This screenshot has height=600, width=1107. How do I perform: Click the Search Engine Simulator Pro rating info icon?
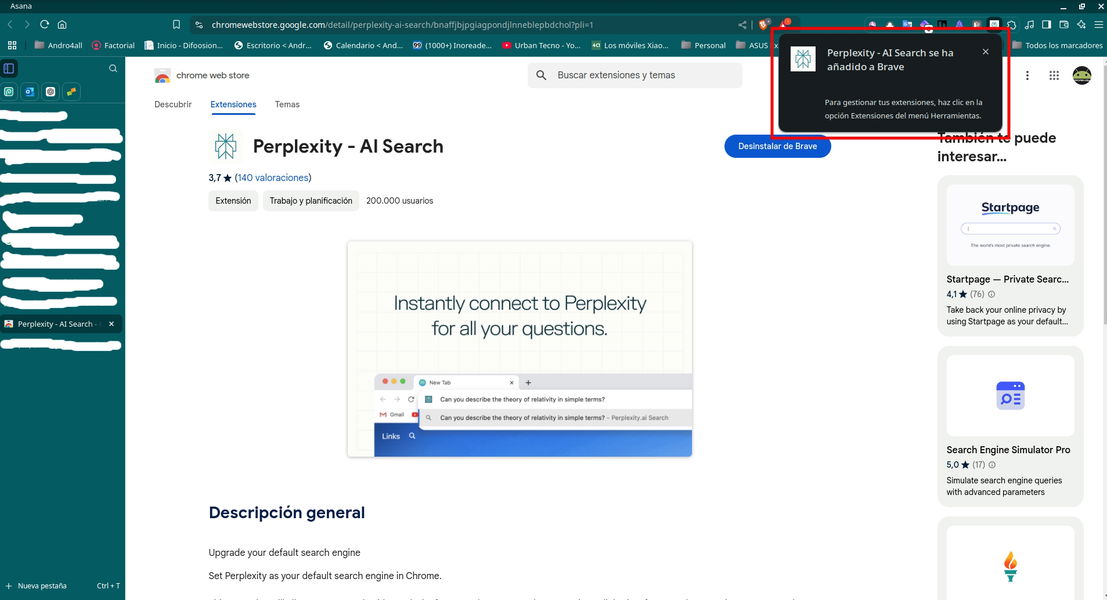pyautogui.click(x=992, y=465)
